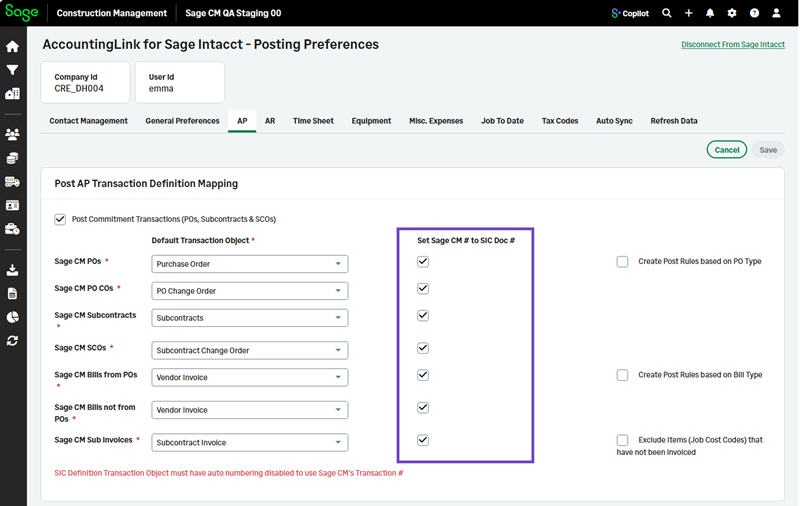Open user profile icon
800x506 pixels.
click(776, 13)
